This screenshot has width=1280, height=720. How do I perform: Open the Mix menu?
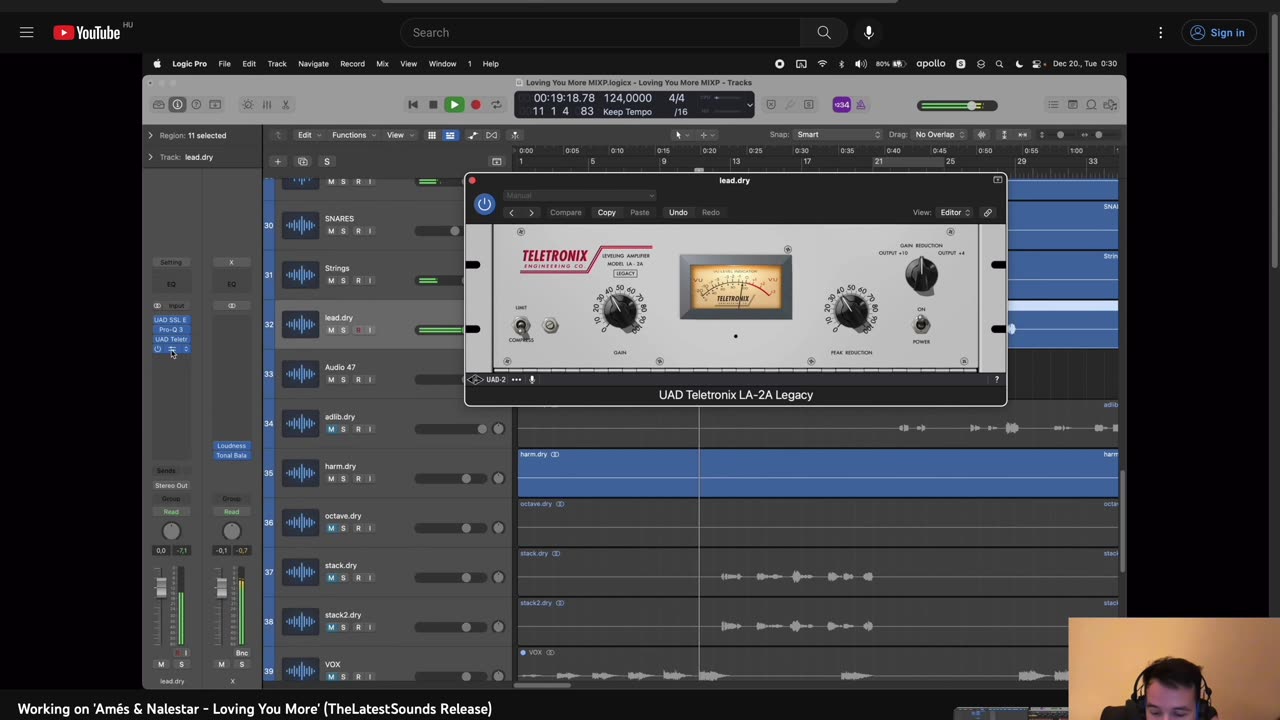[x=382, y=64]
